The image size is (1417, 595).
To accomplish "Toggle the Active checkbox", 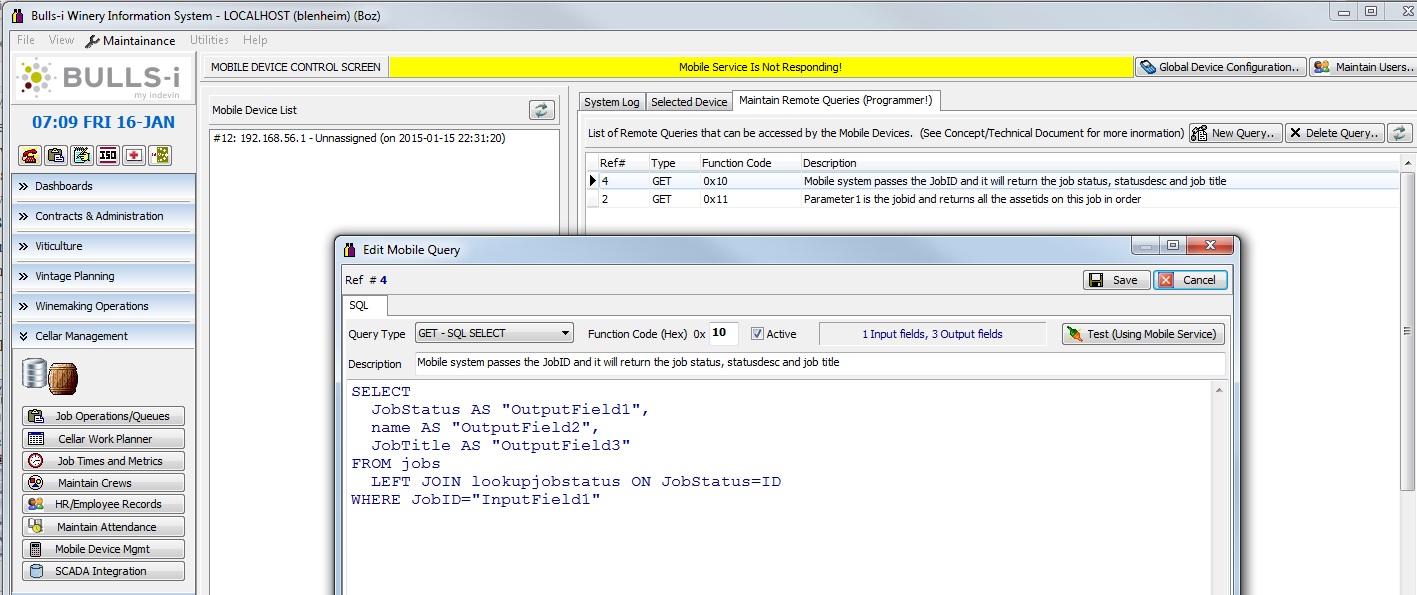I will tap(757, 334).
